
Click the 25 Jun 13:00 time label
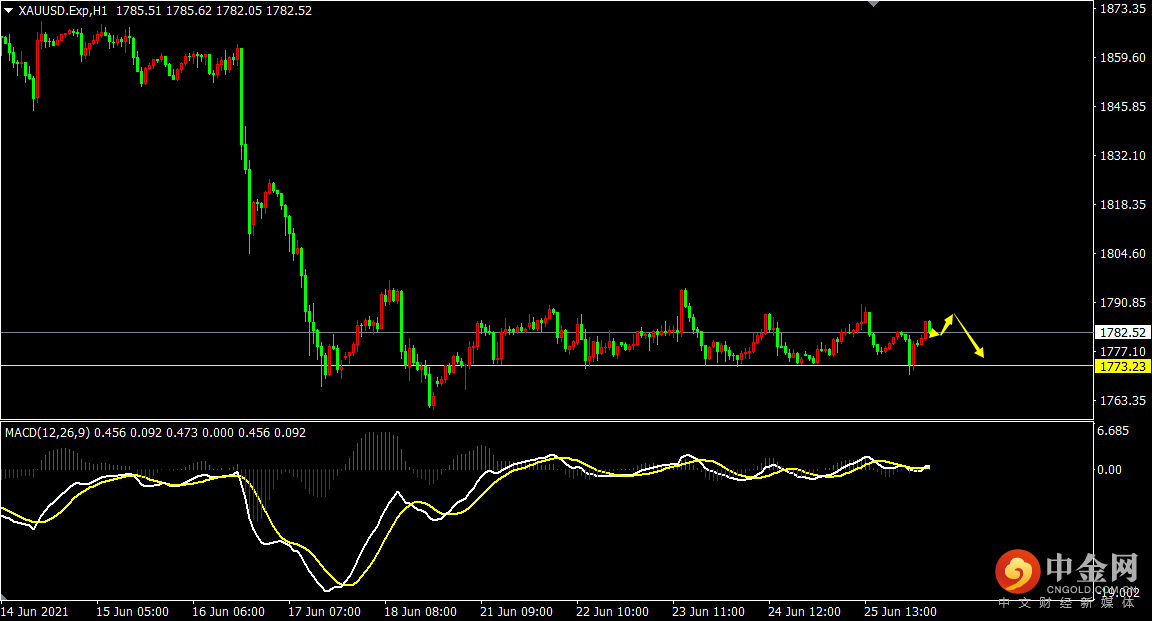900,611
